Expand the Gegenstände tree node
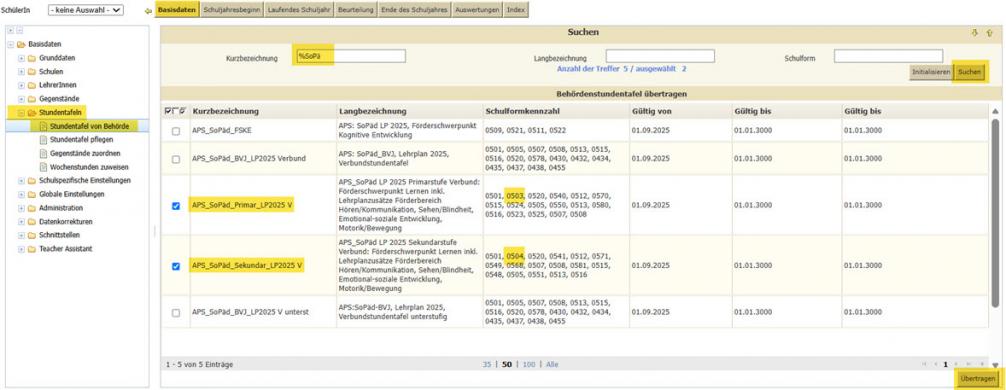Image resolution: width=1006 pixels, height=390 pixels. [21, 99]
